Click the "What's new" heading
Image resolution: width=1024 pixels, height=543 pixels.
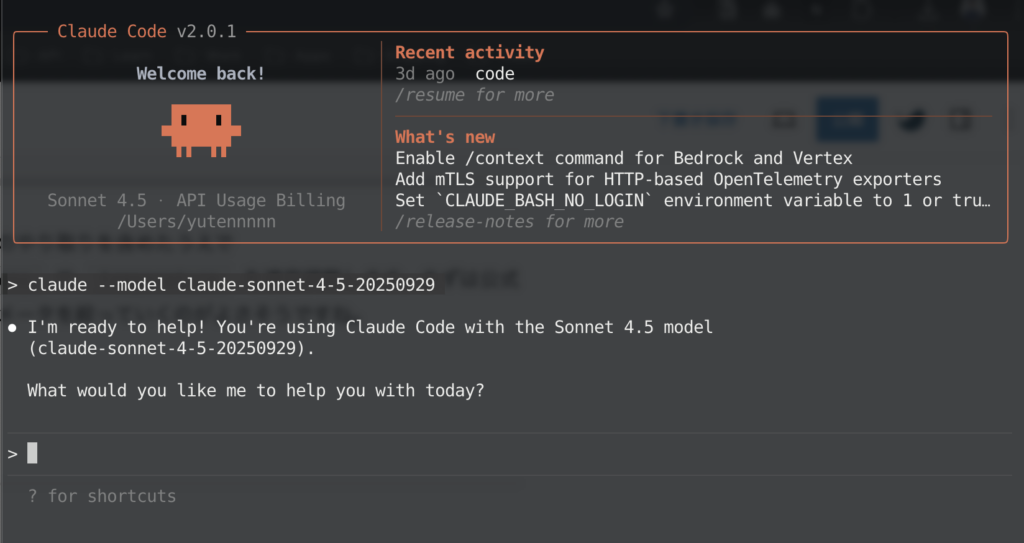444,137
